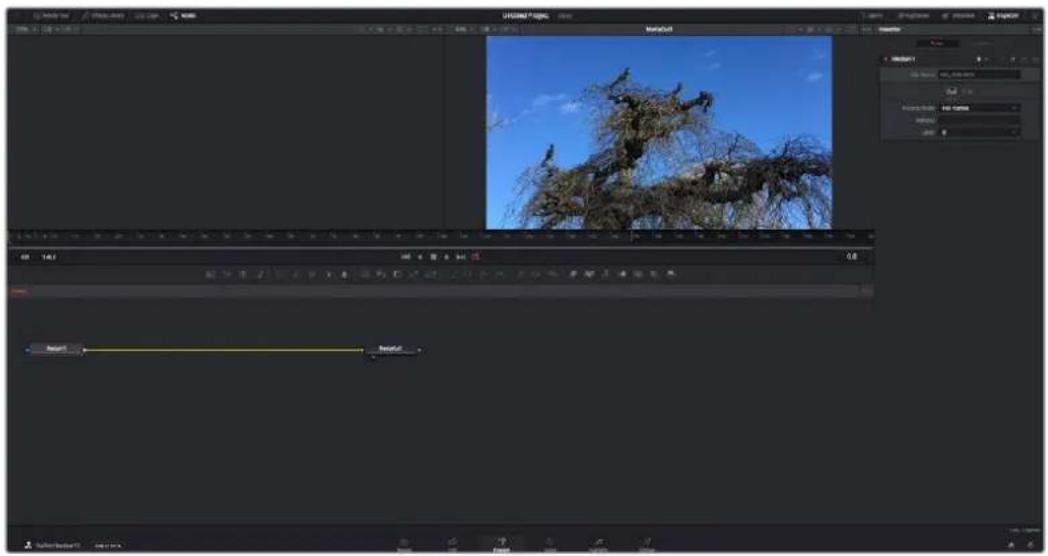Add a Camera 3D node
This screenshot has width=1048, height=556.
(x=638, y=274)
